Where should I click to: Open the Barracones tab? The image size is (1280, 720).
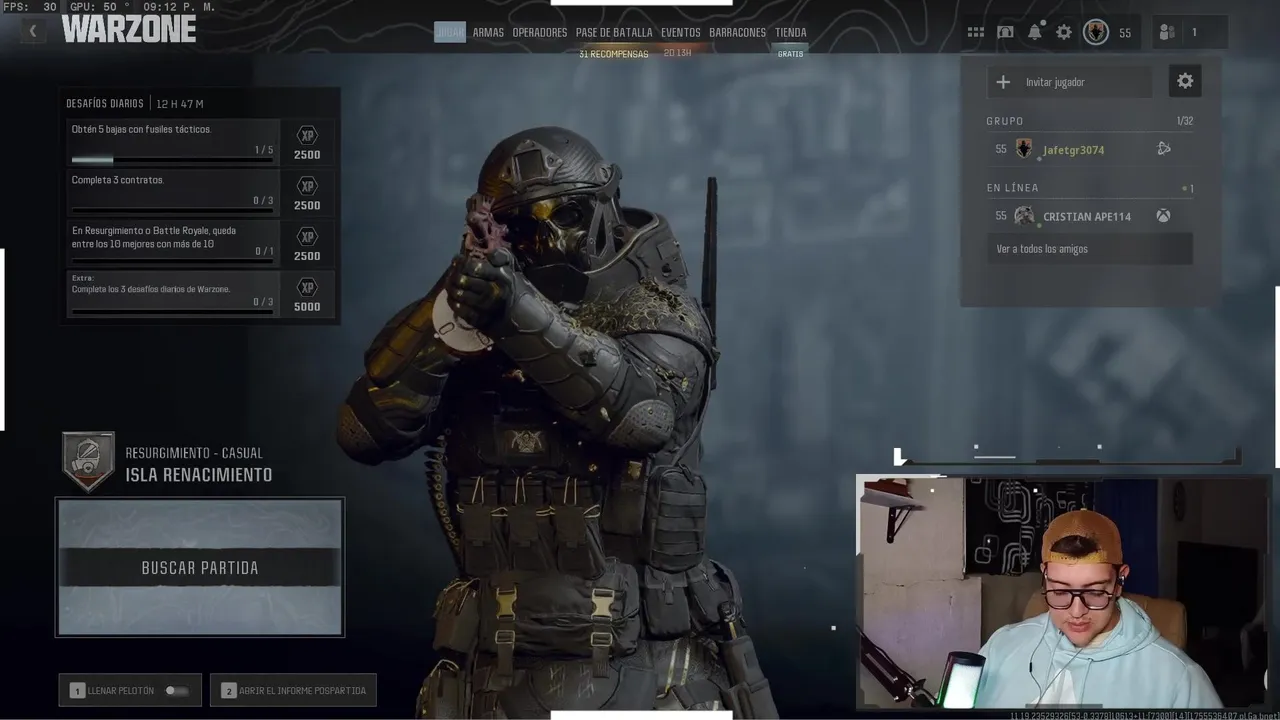point(737,32)
